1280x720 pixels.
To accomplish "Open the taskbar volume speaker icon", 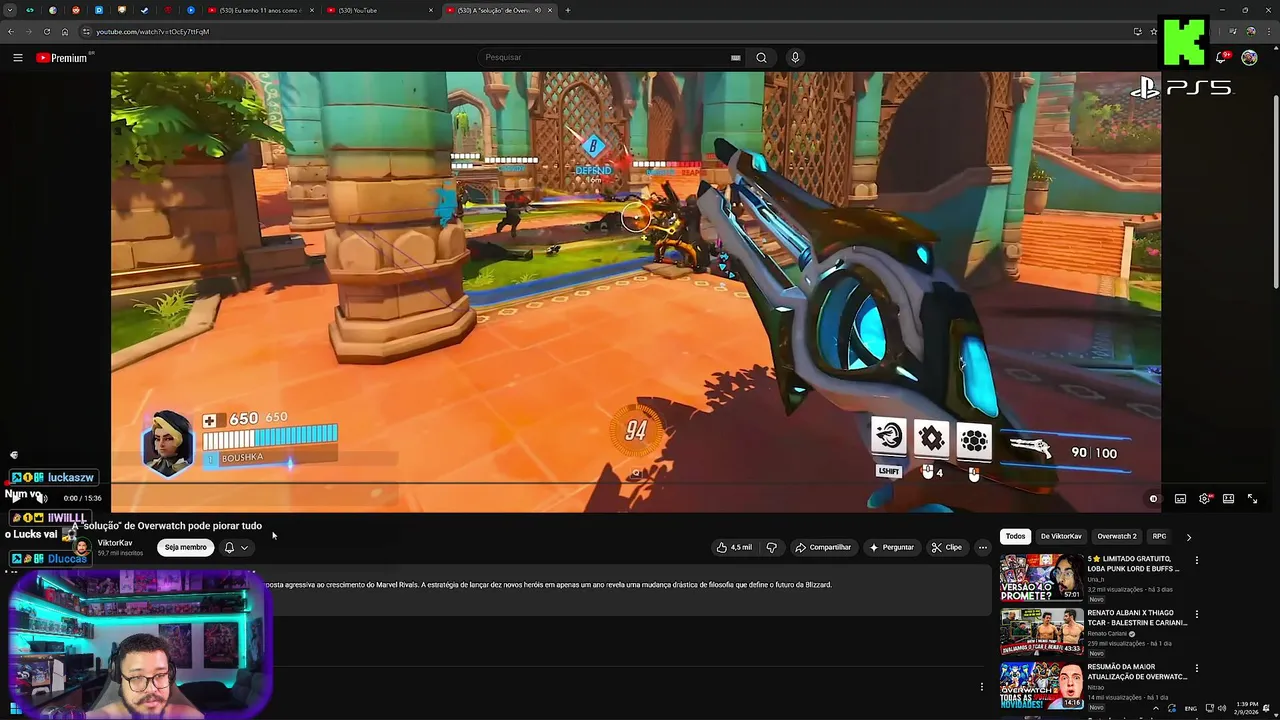I will pos(1222,708).
